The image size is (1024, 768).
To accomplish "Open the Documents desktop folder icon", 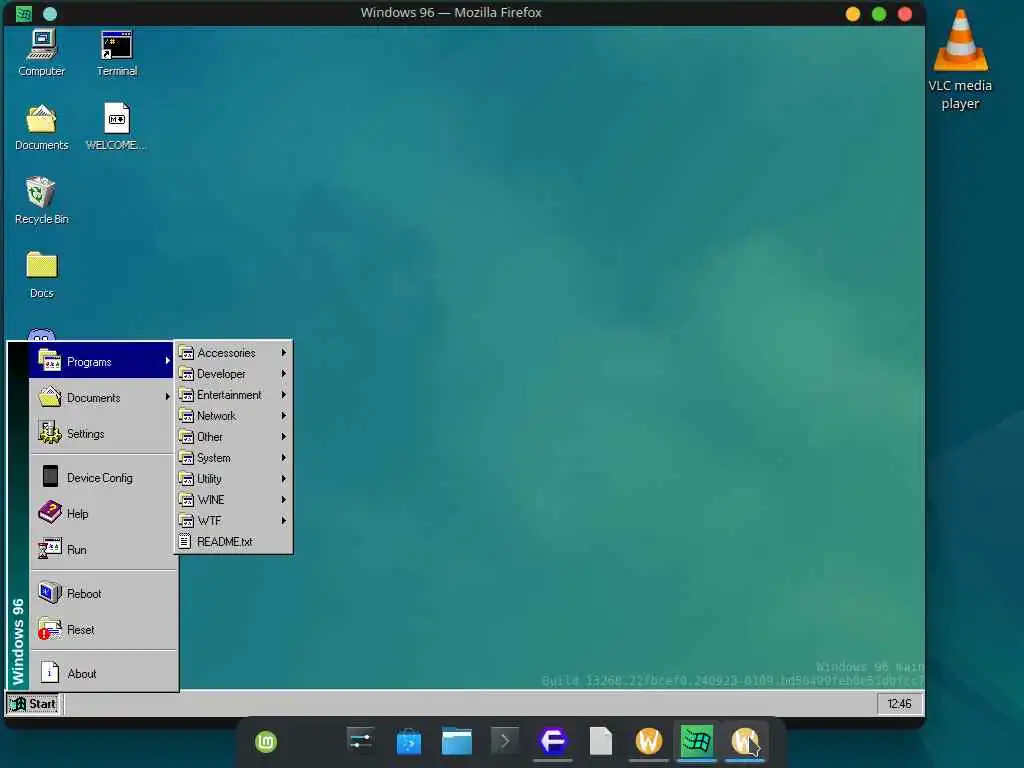I will click(42, 127).
